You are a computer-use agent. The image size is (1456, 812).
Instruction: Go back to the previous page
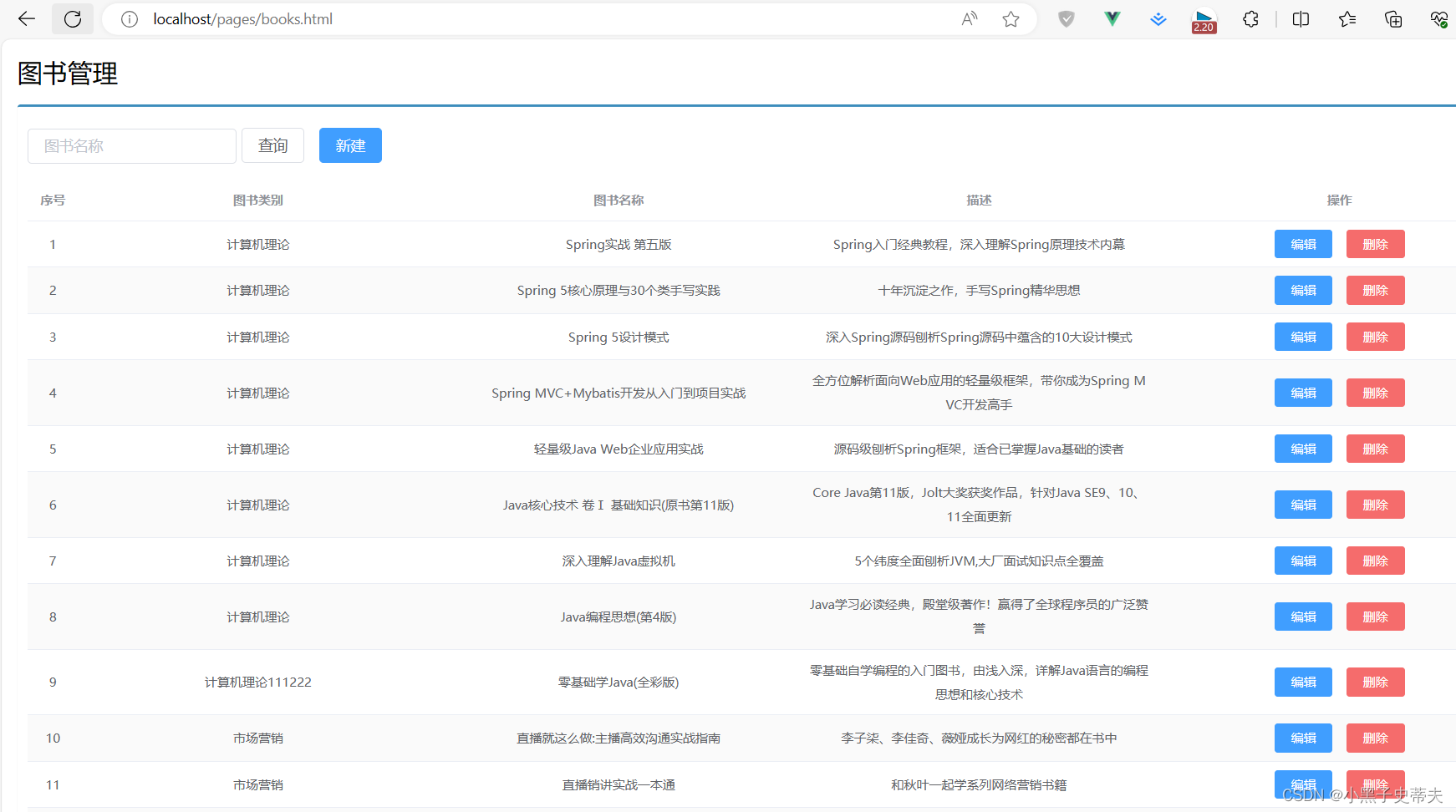click(27, 19)
